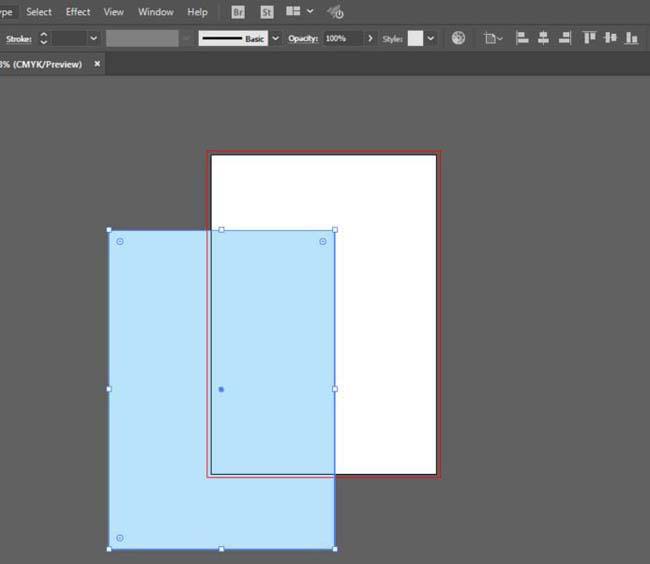Open Adobe Bridge with the Br icon

[238, 12]
